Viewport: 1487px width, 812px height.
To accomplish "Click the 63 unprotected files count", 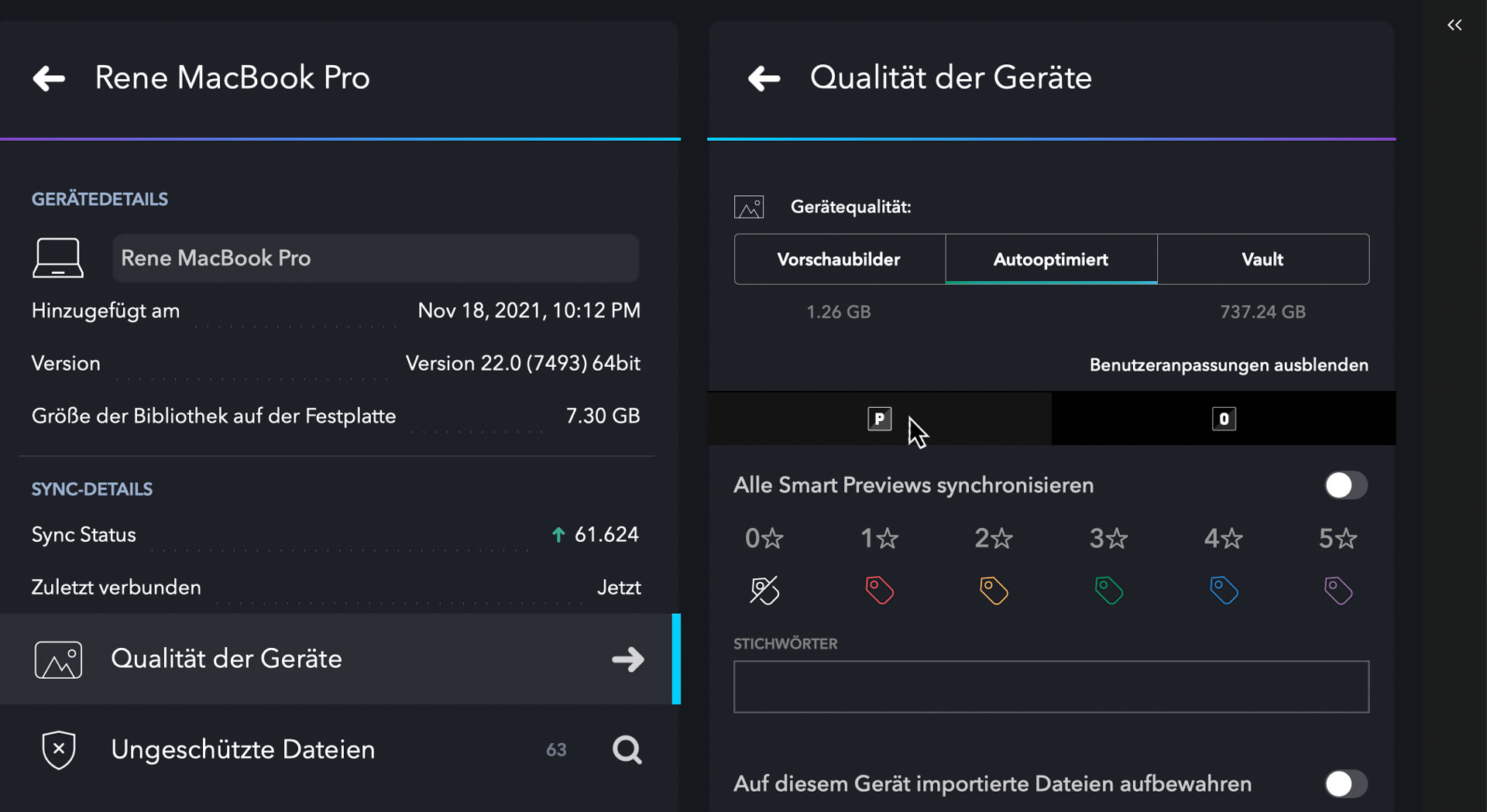I will (556, 750).
